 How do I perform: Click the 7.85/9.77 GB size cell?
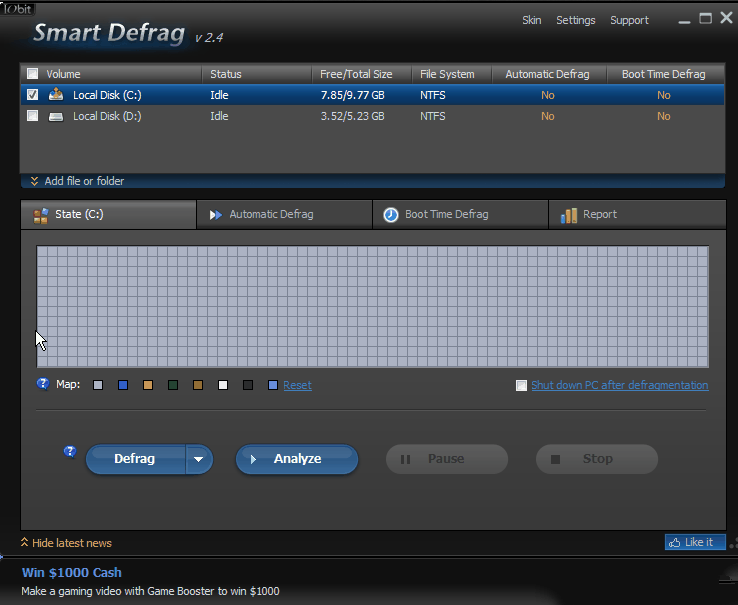click(x=353, y=95)
